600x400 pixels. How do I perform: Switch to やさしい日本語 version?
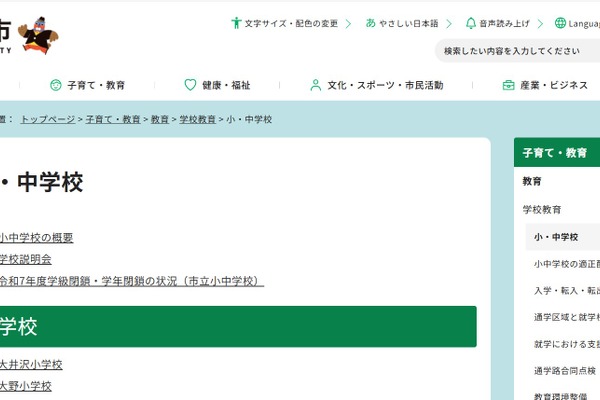point(408,24)
